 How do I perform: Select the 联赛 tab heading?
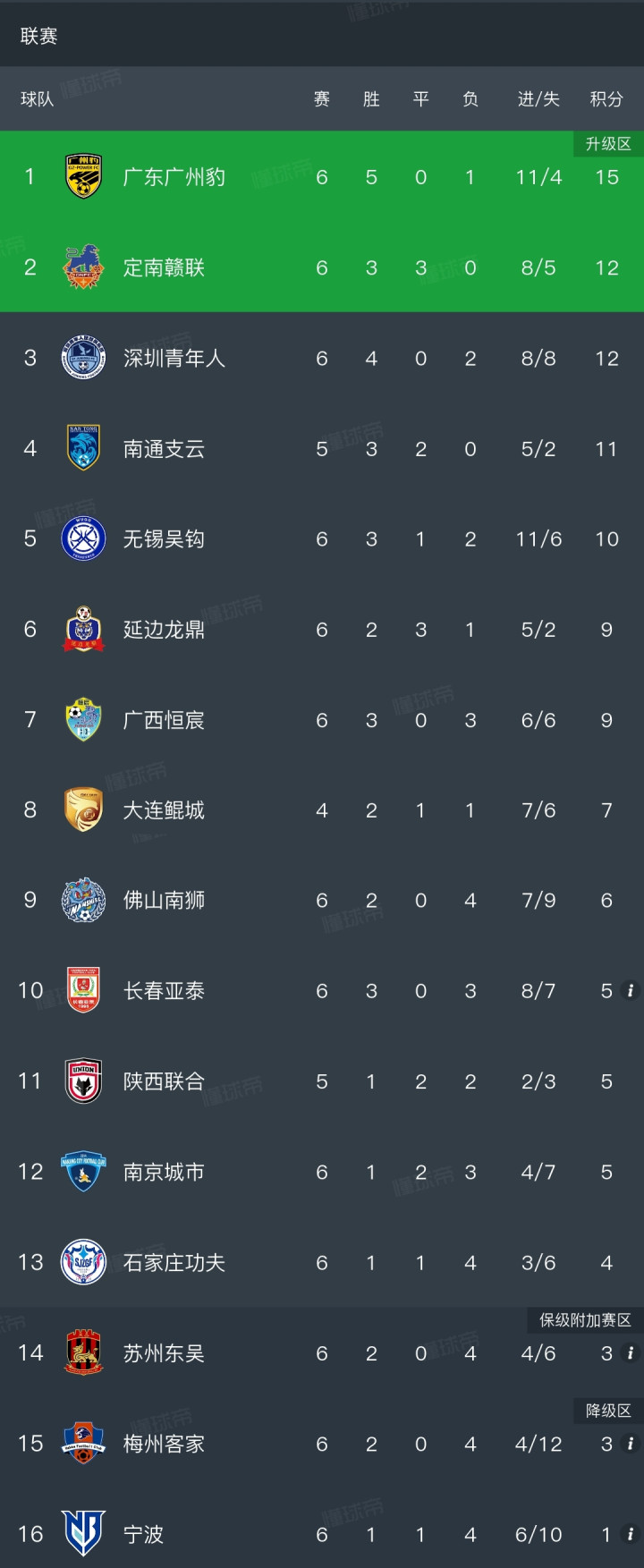pyautogui.click(x=38, y=36)
